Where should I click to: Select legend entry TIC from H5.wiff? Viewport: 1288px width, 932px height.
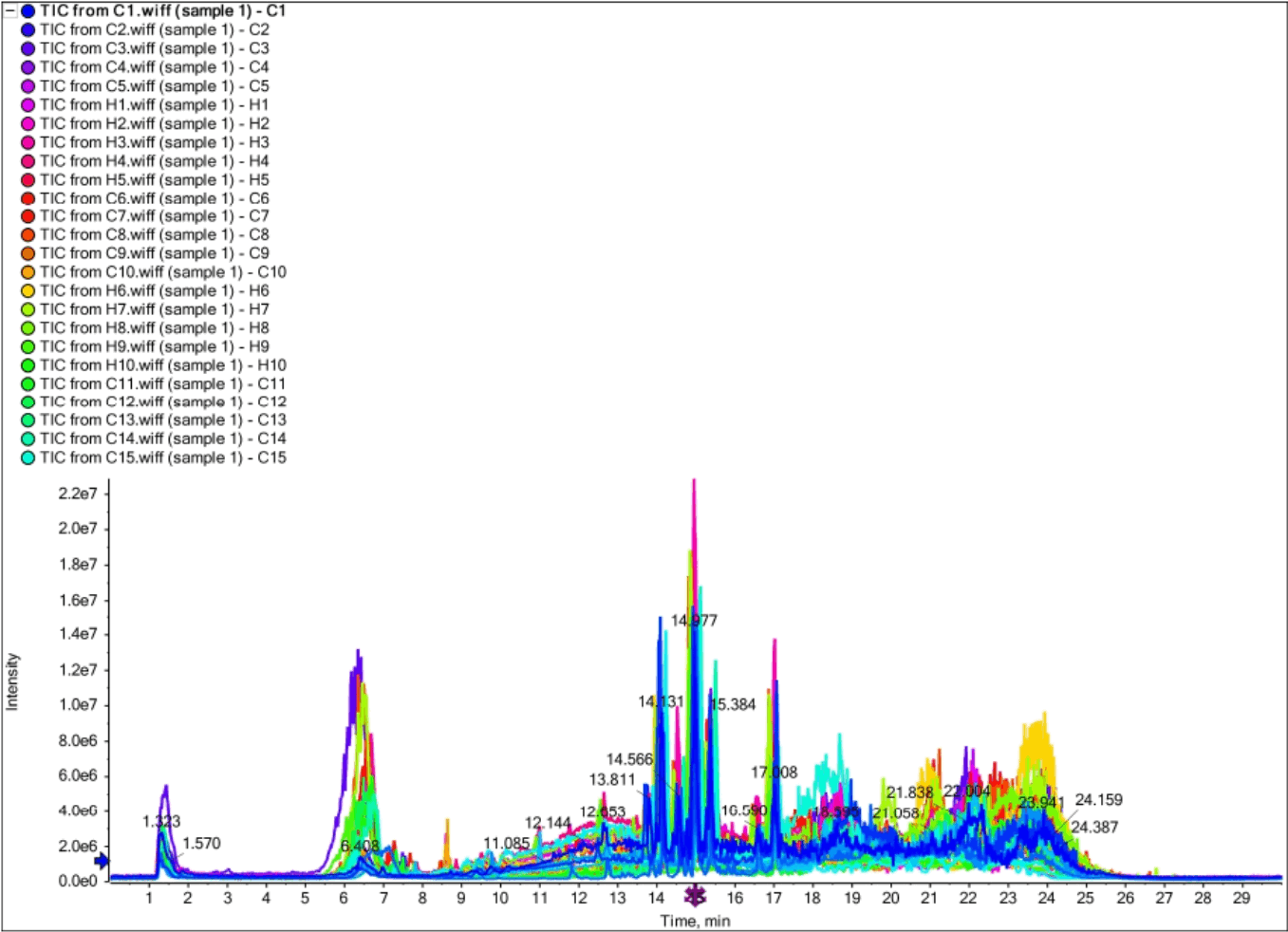pos(155,180)
